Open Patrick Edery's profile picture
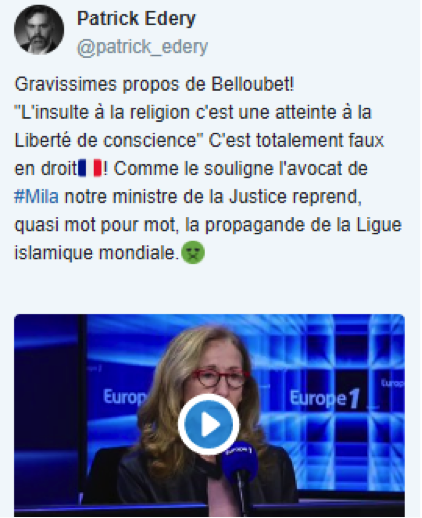The height and width of the screenshot is (518, 422). point(39,30)
